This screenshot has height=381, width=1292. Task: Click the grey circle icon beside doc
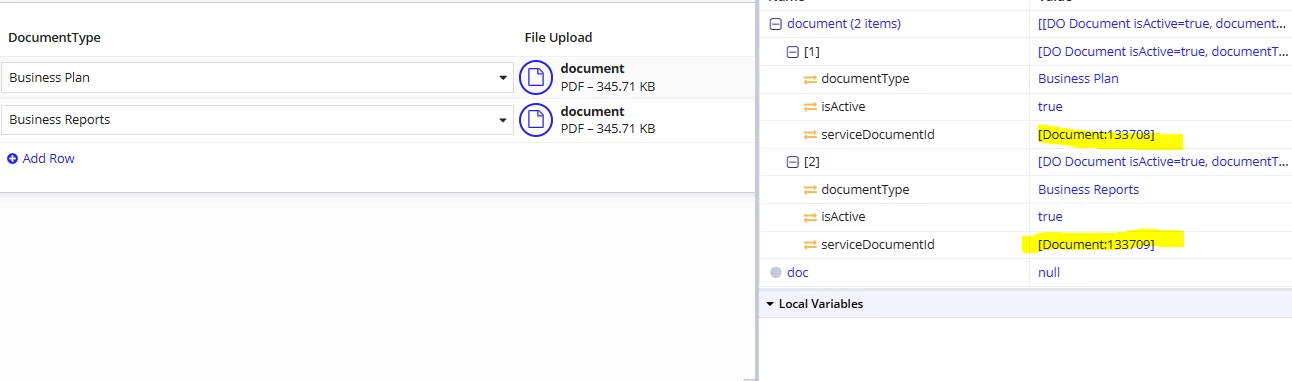click(776, 272)
